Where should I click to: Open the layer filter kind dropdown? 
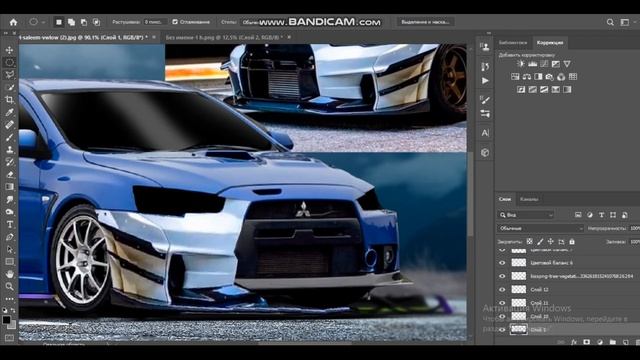[526, 215]
